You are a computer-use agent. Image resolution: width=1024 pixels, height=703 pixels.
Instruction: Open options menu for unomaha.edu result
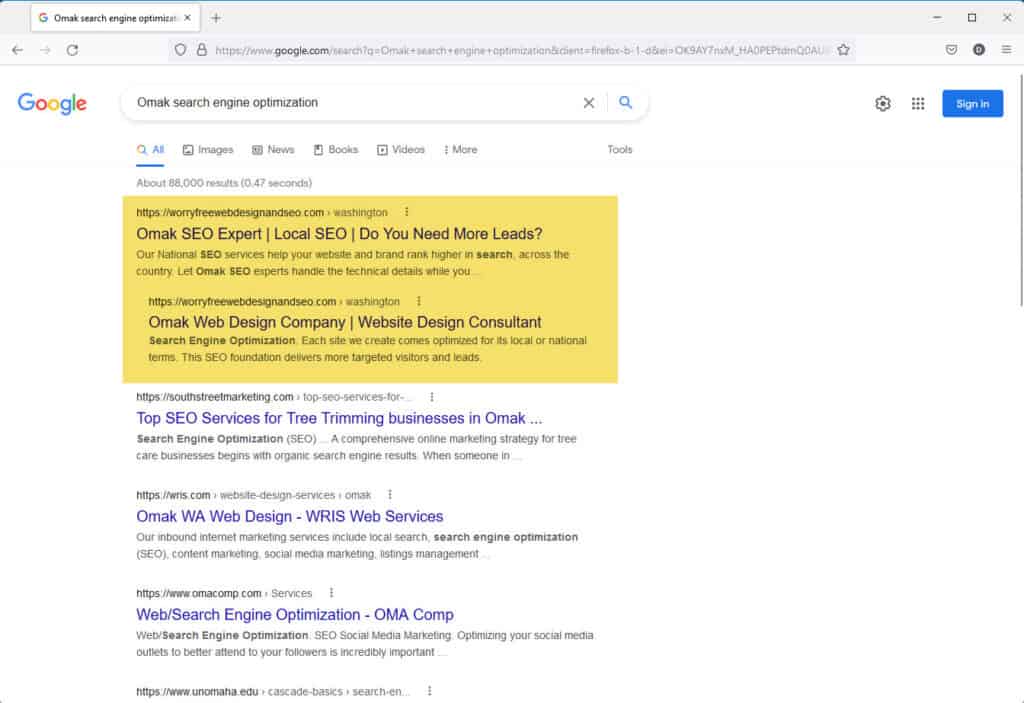[x=429, y=691]
